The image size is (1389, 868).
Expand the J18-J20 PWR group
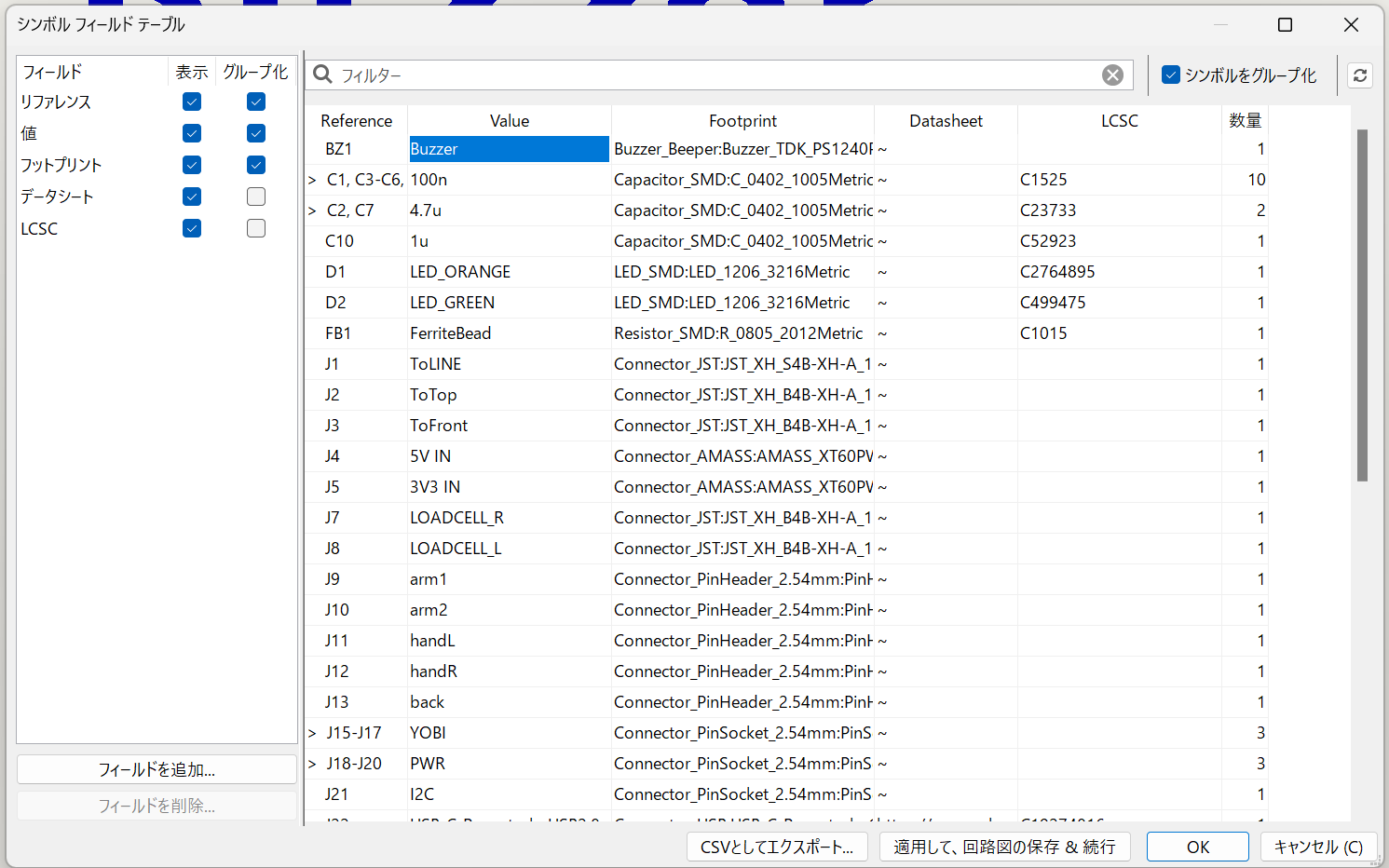pos(313,764)
